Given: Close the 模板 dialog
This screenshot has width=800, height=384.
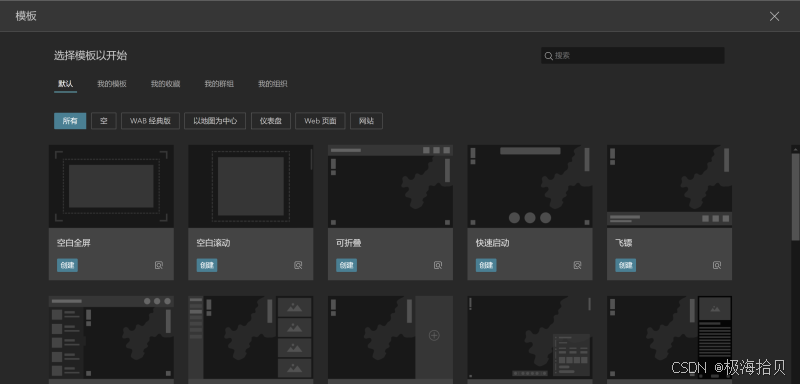Looking at the screenshot, I should (774, 16).
